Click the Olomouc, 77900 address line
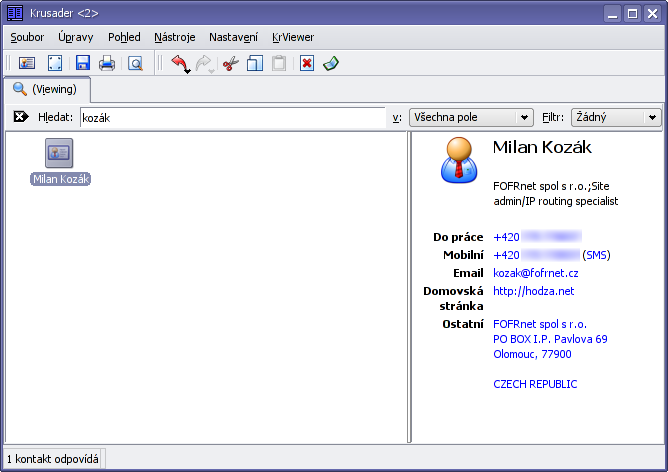The width and height of the screenshot is (668, 472). pyautogui.click(x=532, y=354)
